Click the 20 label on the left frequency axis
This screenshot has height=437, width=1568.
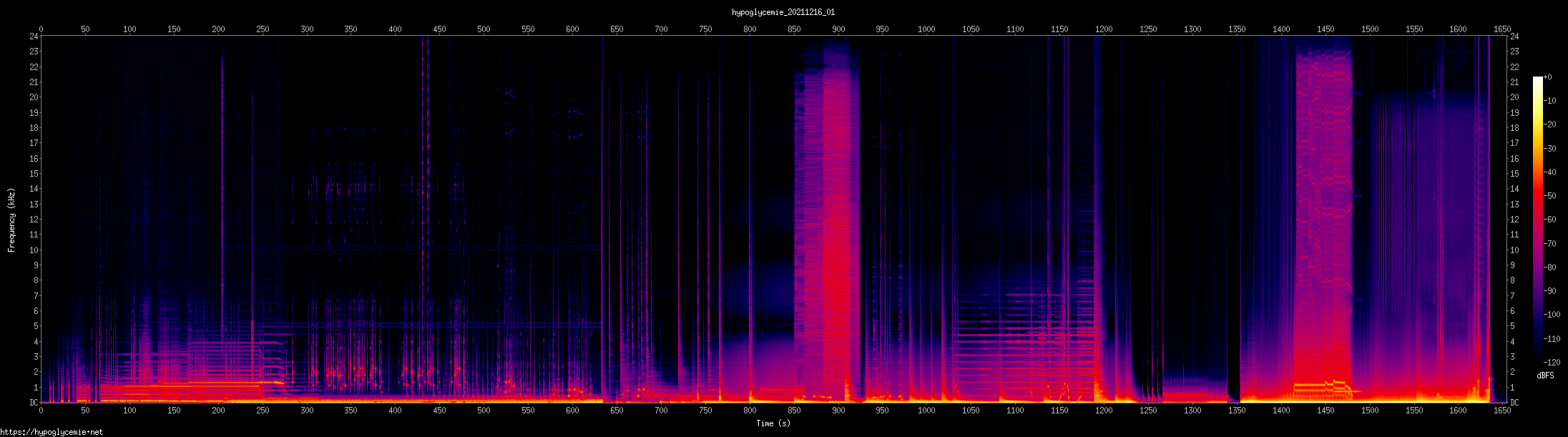tap(34, 97)
